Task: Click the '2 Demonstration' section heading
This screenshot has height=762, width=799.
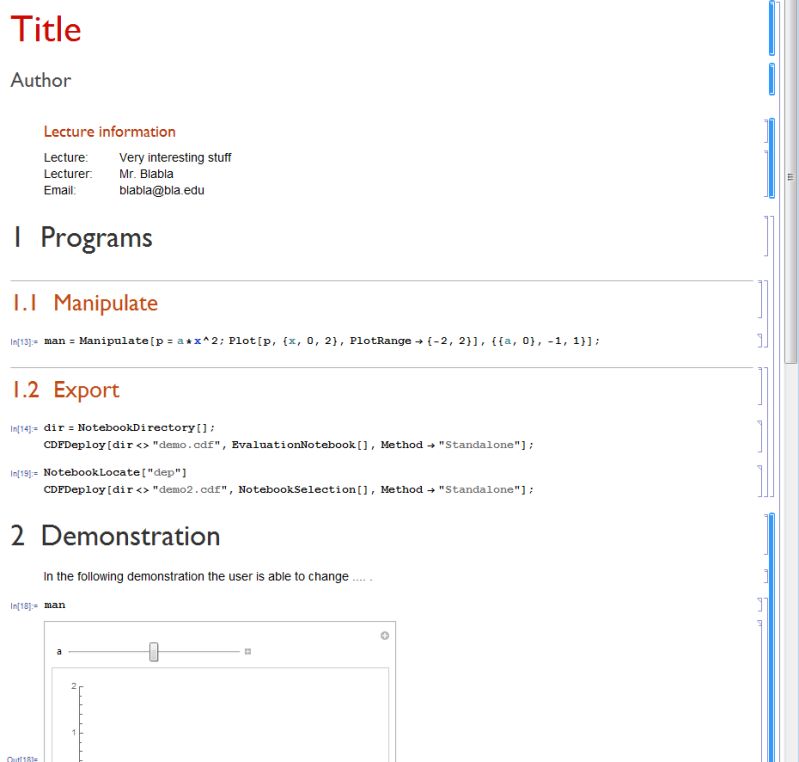Action: (115, 536)
